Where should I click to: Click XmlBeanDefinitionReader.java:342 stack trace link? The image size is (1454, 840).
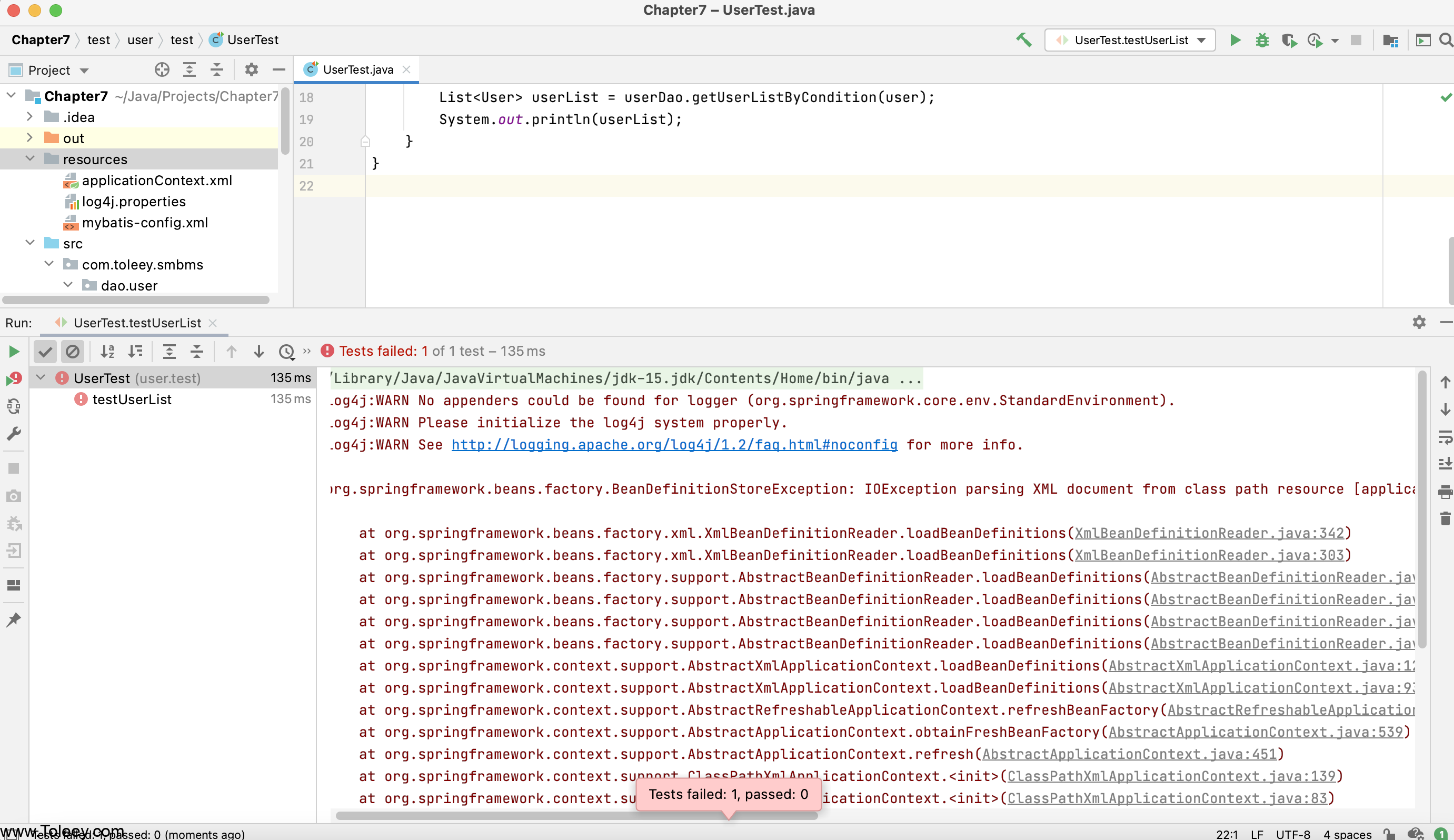[1209, 533]
